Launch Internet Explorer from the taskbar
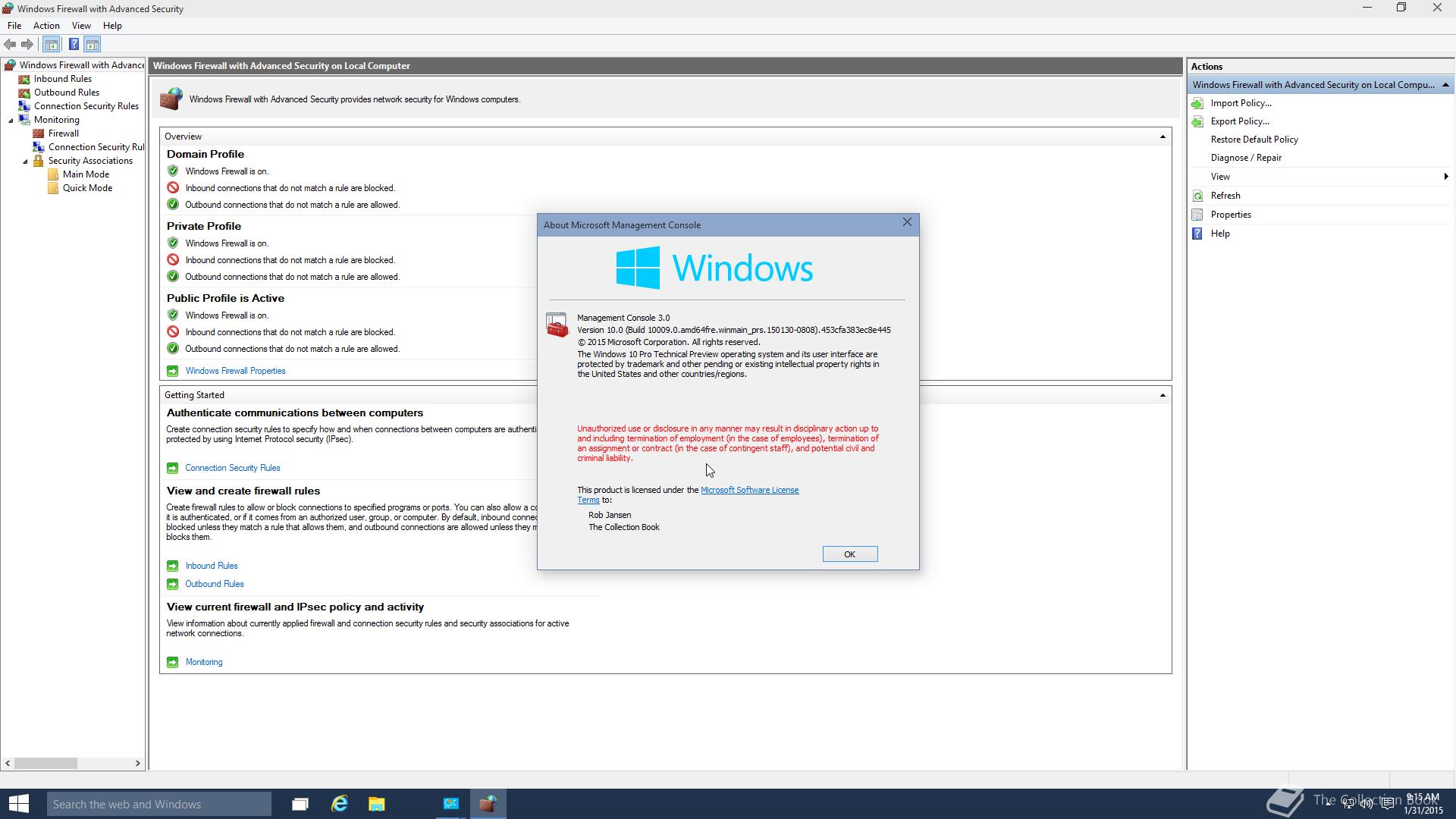Screen dimensions: 1456x819 [x=339, y=804]
